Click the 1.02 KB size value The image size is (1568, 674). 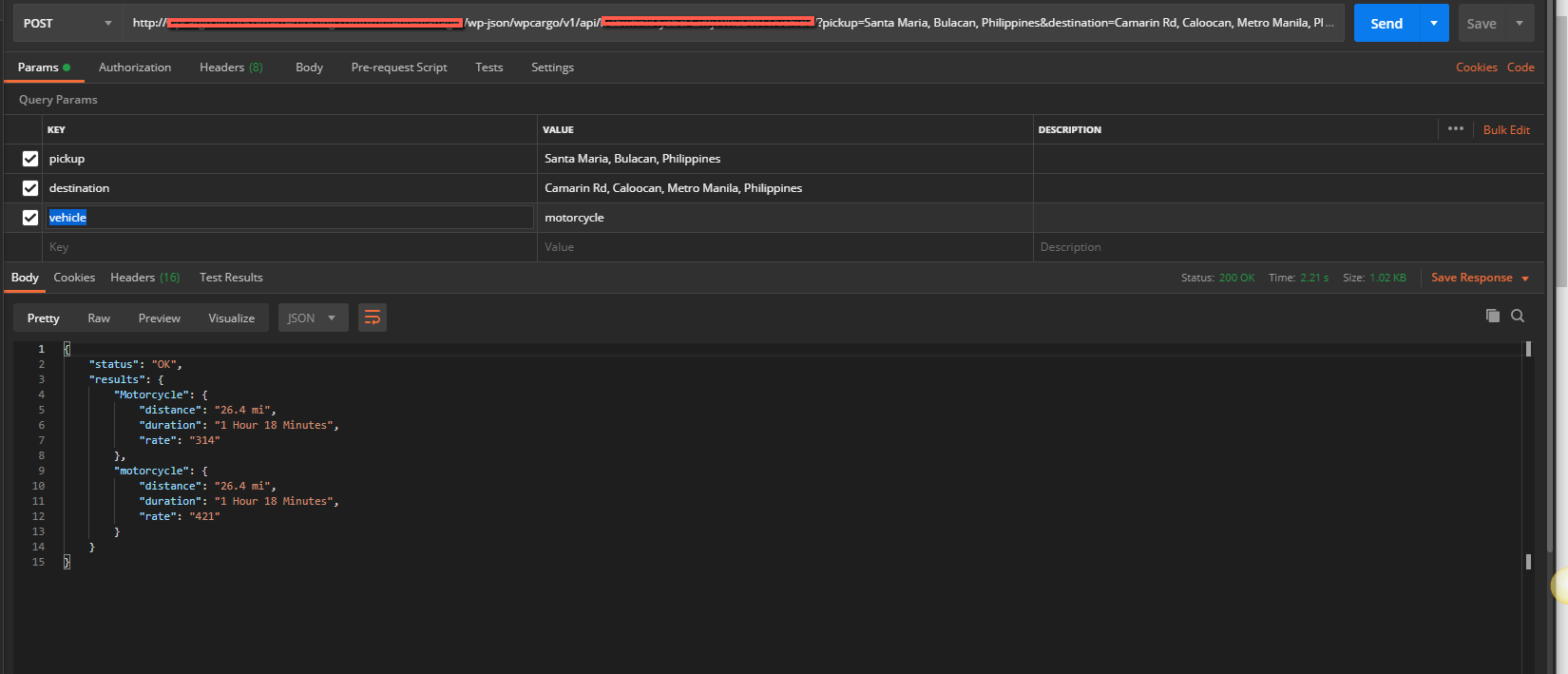pos(1387,278)
